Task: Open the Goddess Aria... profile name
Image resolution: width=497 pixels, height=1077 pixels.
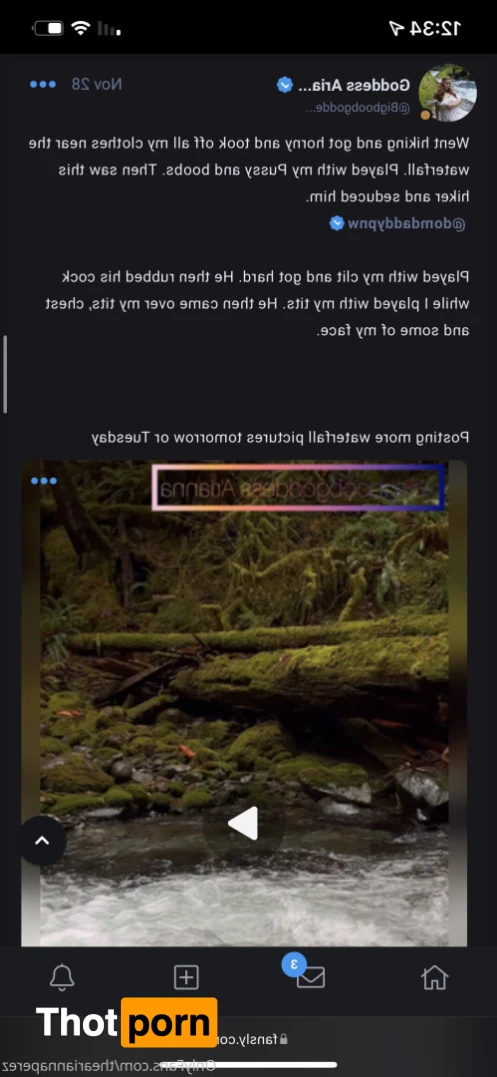Action: [x=354, y=85]
